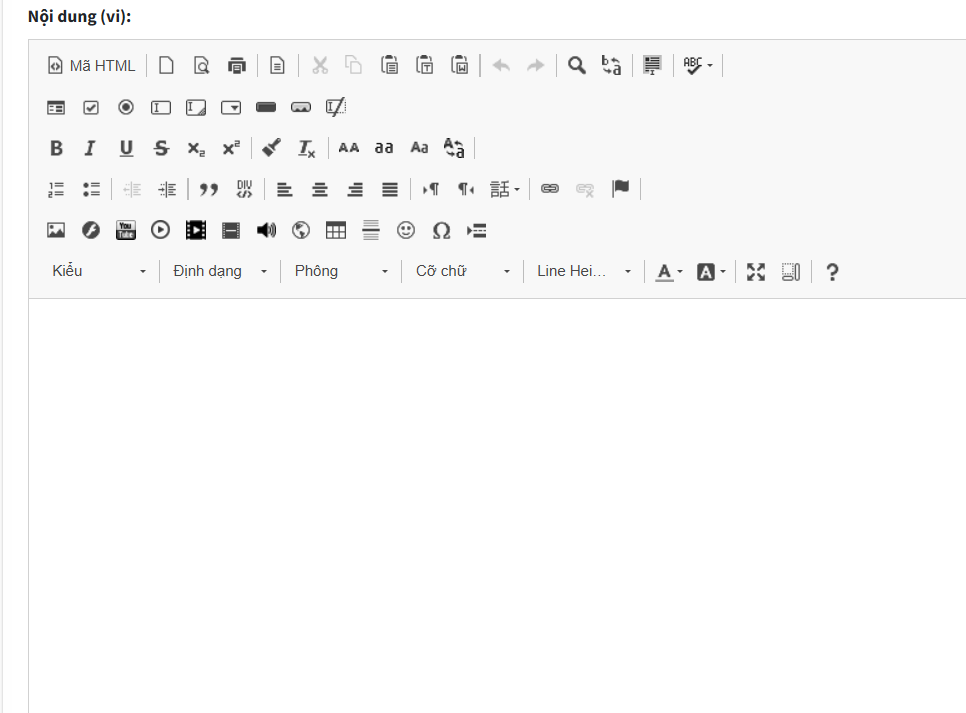This screenshot has width=966, height=713.
Task: Insert an anchor flag
Action: (620, 189)
